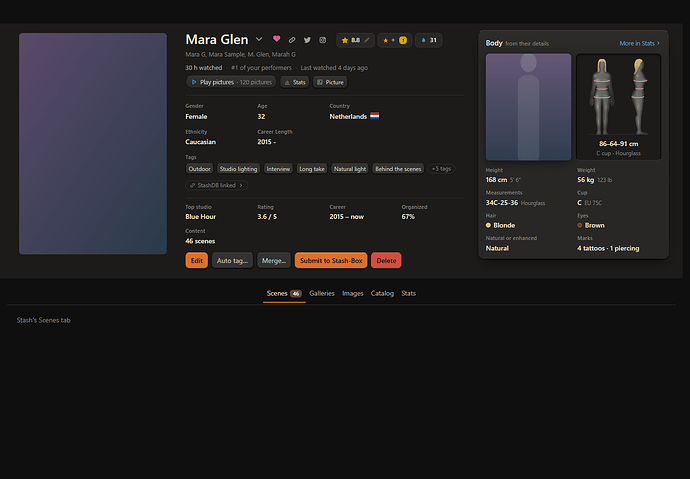
Task: Click the Netherlands flag icon
Action: (x=374, y=116)
